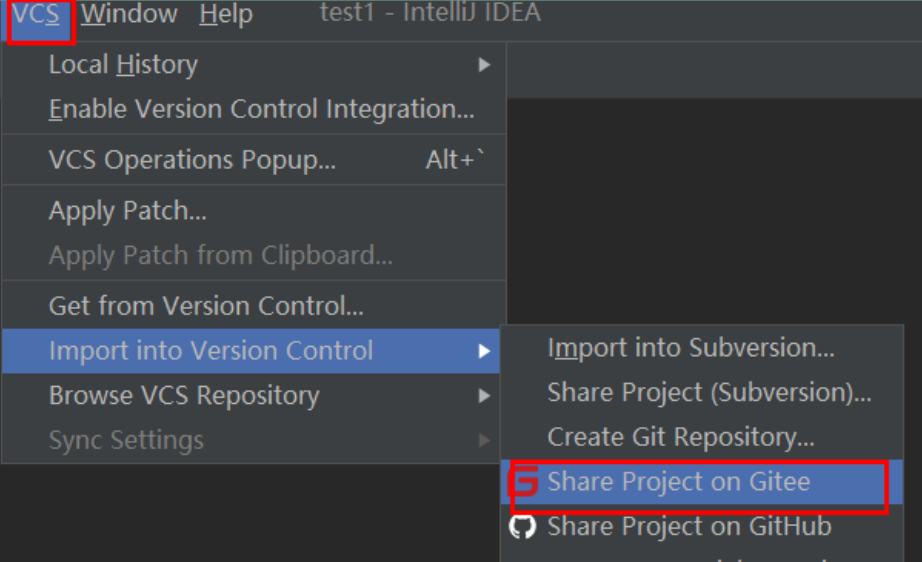Choose Browse VCS Repository
922x562 pixels.
click(184, 396)
